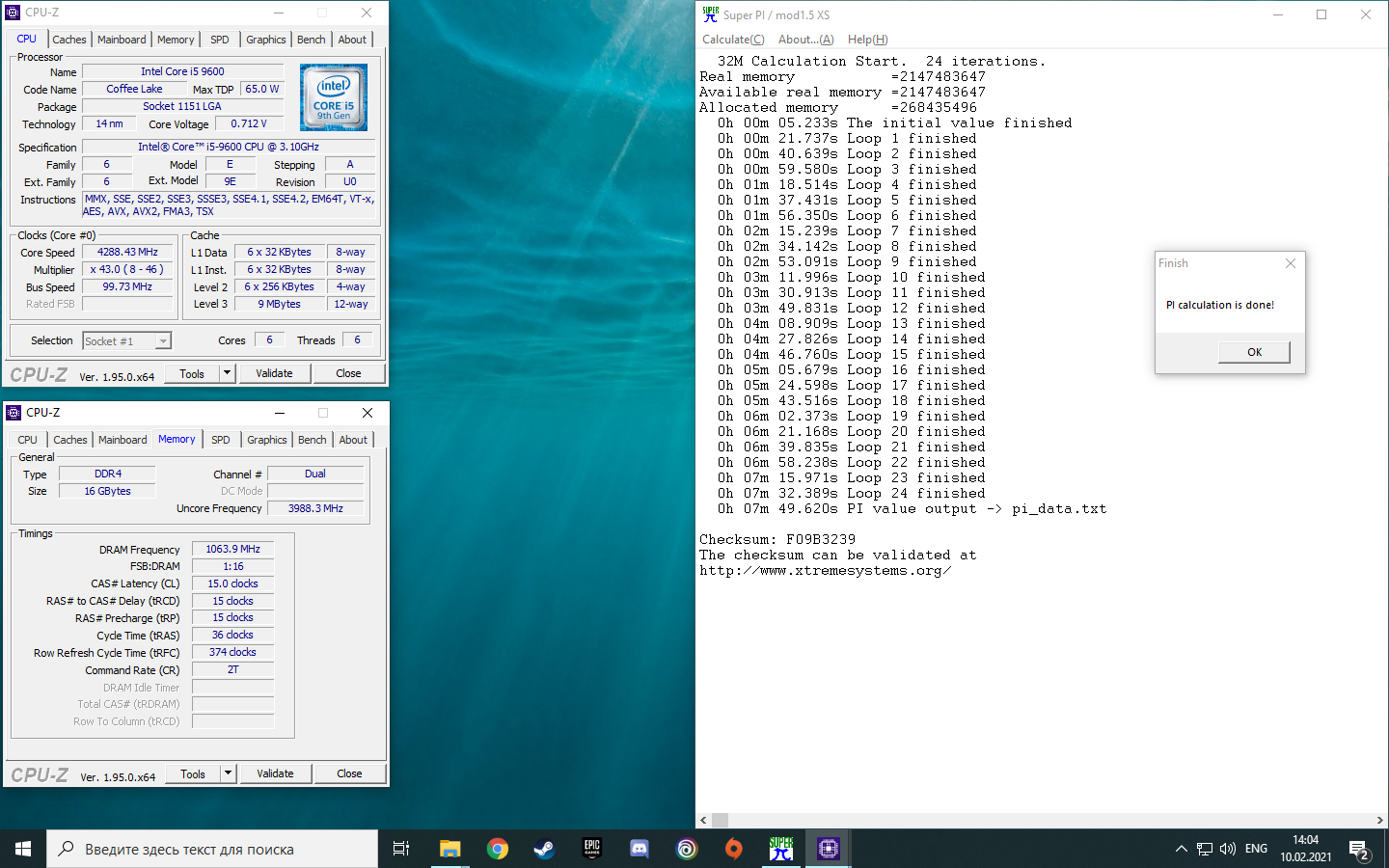Switch to Super PI taskbar icon
The width and height of the screenshot is (1389, 868).
click(781, 849)
